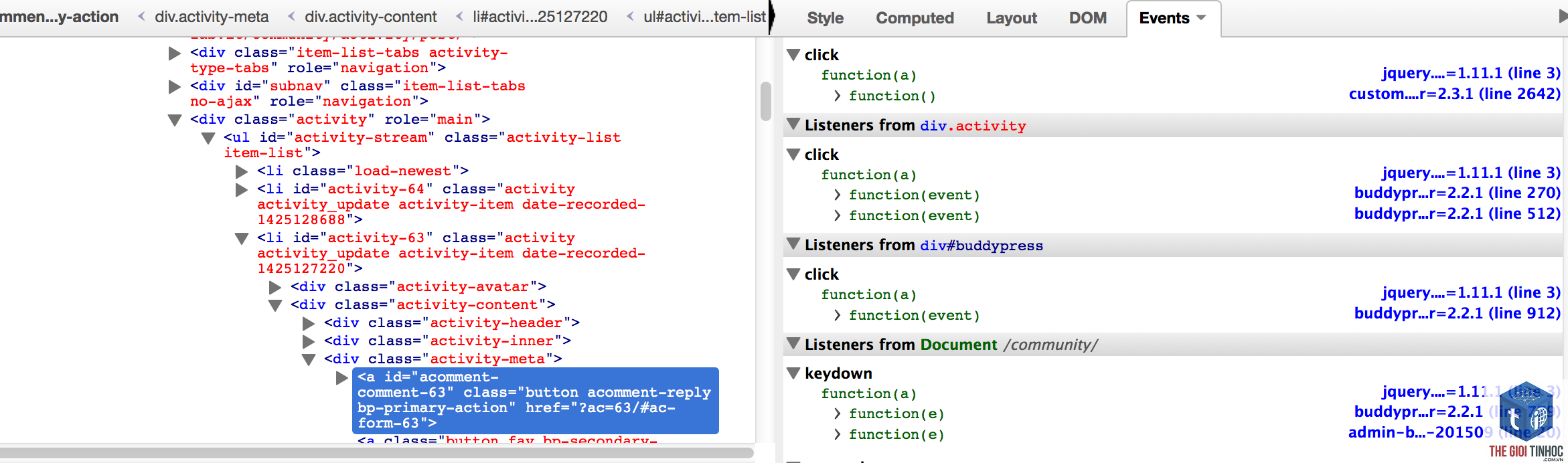Expand the div activity-inner node
This screenshot has height=463, width=1568.
[309, 341]
